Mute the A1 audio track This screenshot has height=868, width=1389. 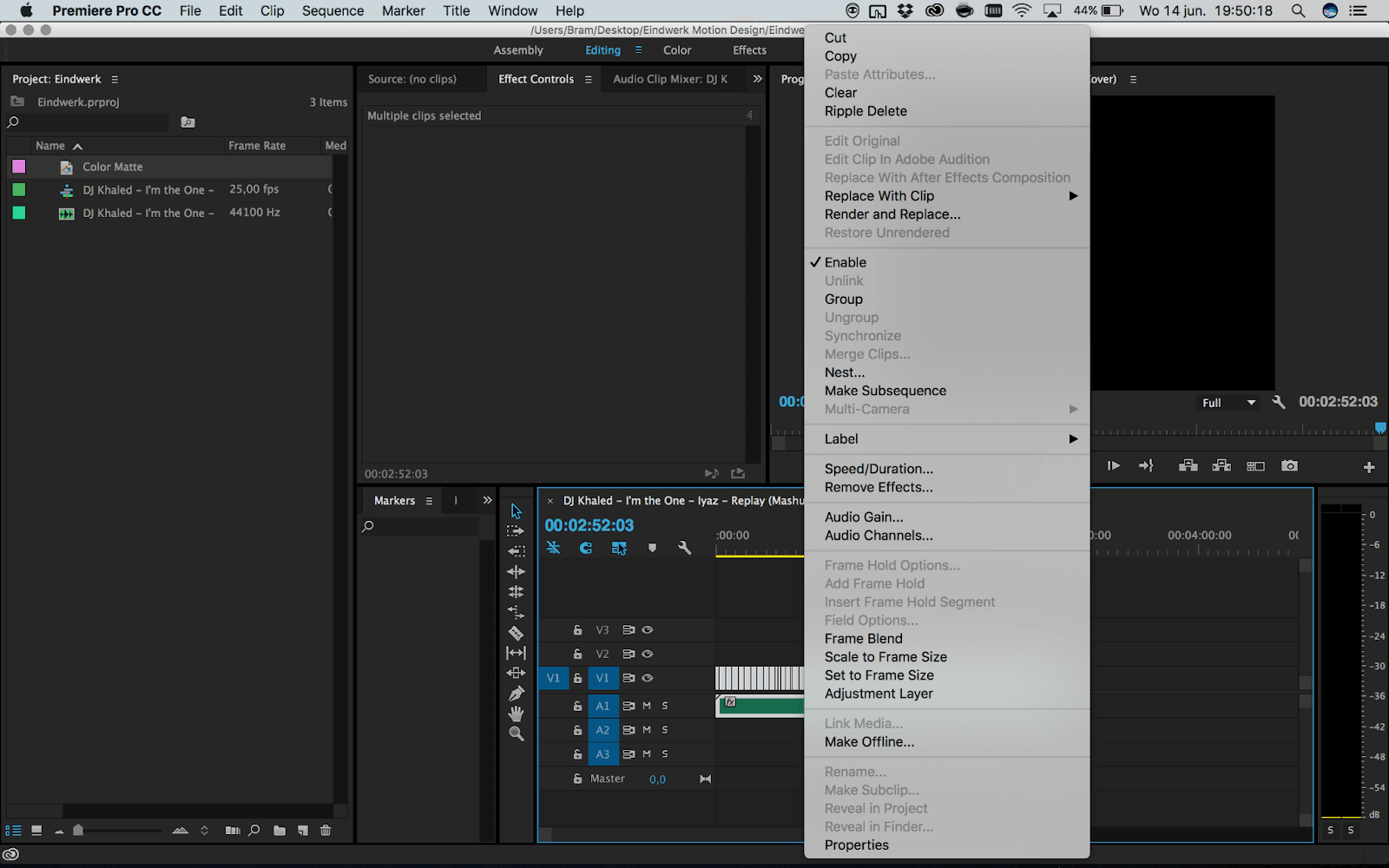coord(646,706)
